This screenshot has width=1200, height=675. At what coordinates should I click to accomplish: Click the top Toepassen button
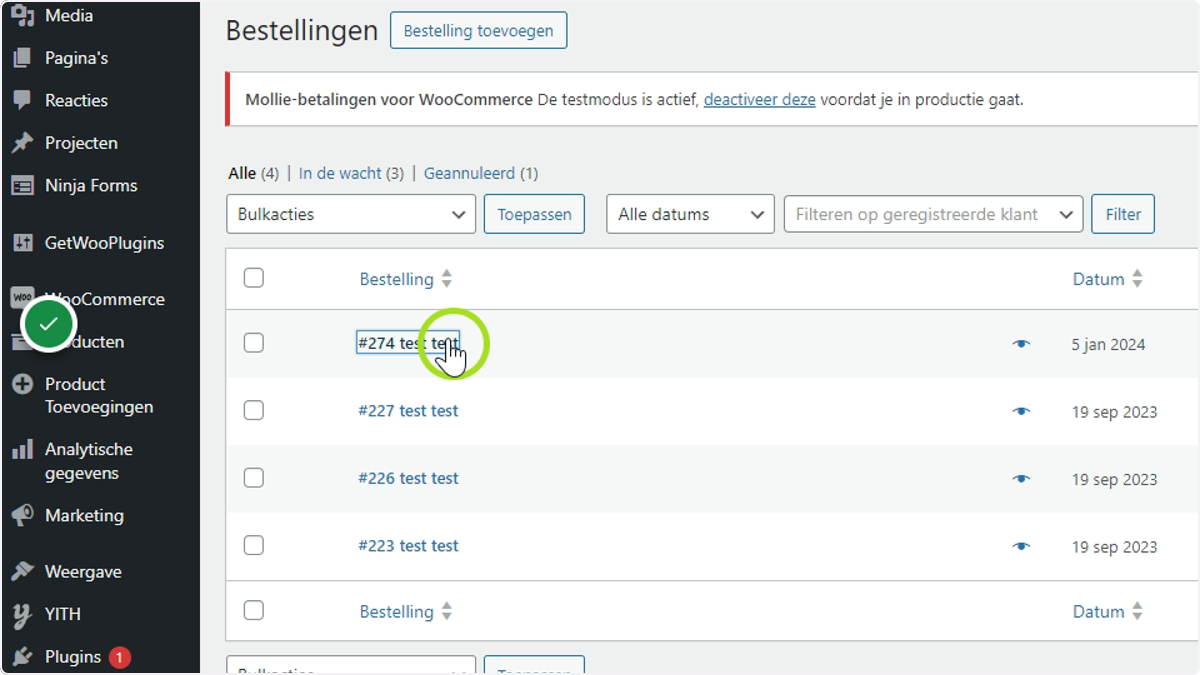pos(534,214)
